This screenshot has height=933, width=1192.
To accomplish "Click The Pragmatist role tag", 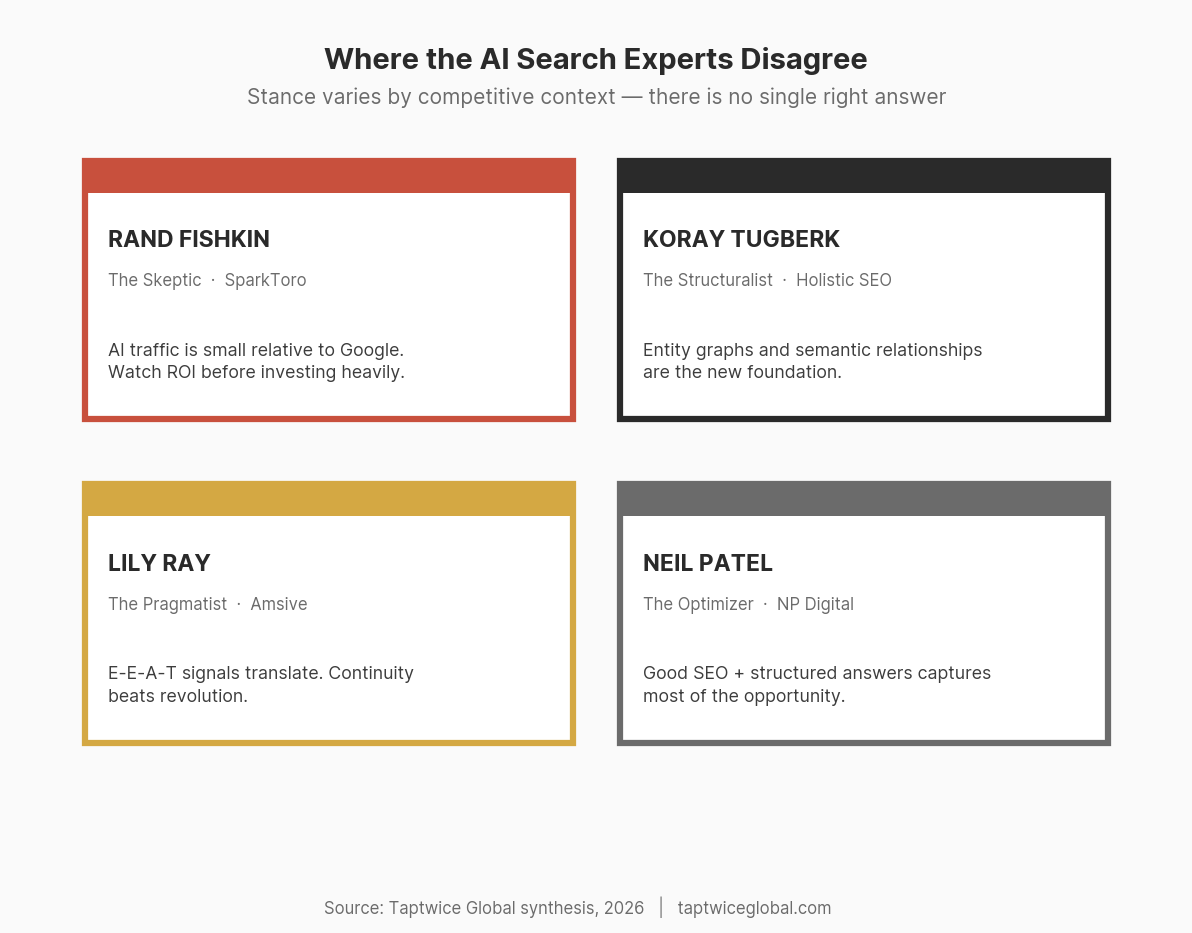I will (x=167, y=604).
